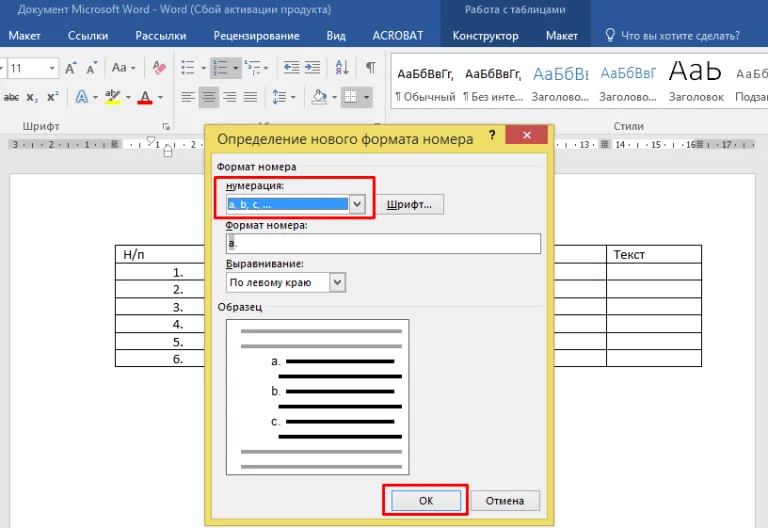Apply multilevel list formatting
The image size is (768, 528).
tap(253, 68)
